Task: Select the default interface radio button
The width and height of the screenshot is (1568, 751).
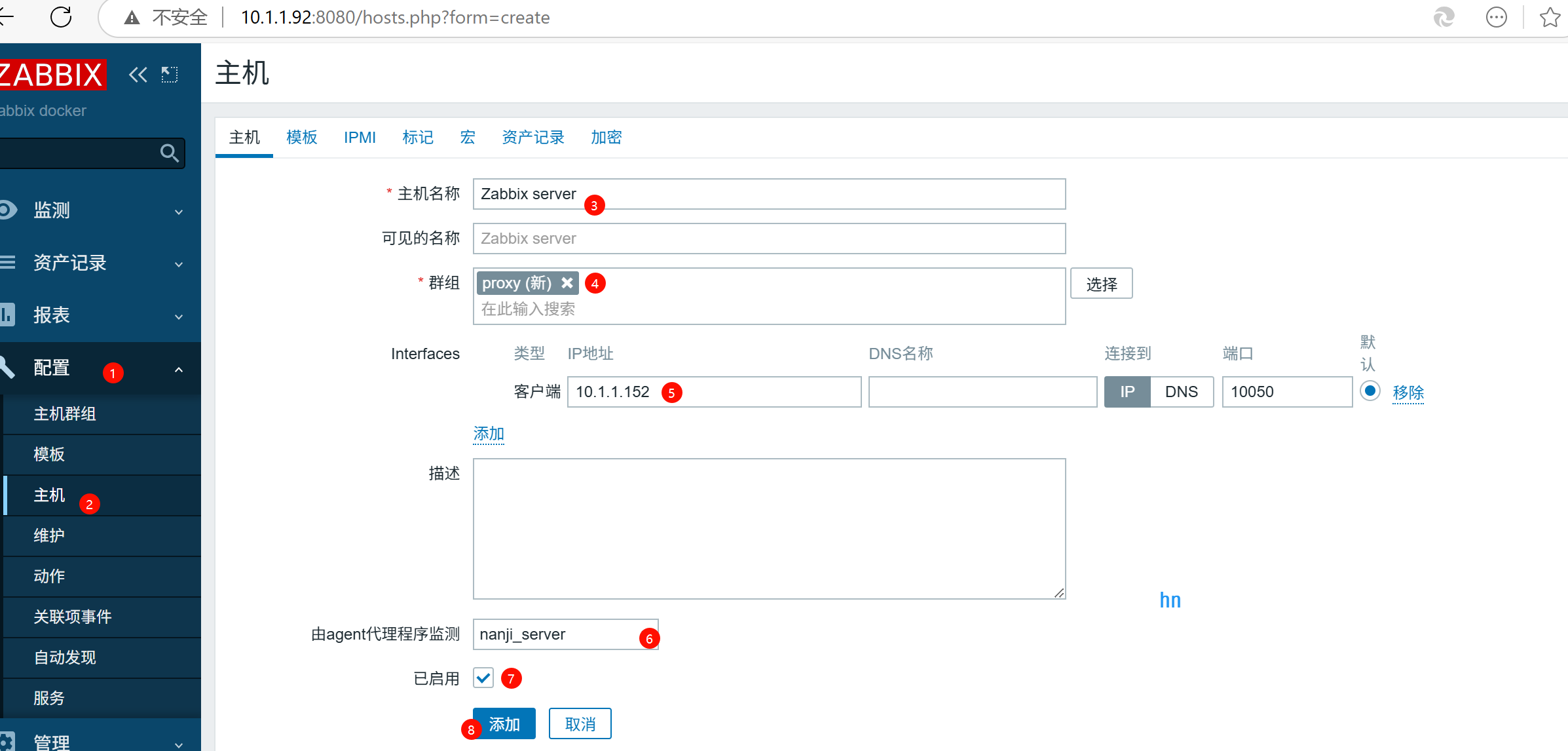Action: pos(1370,391)
